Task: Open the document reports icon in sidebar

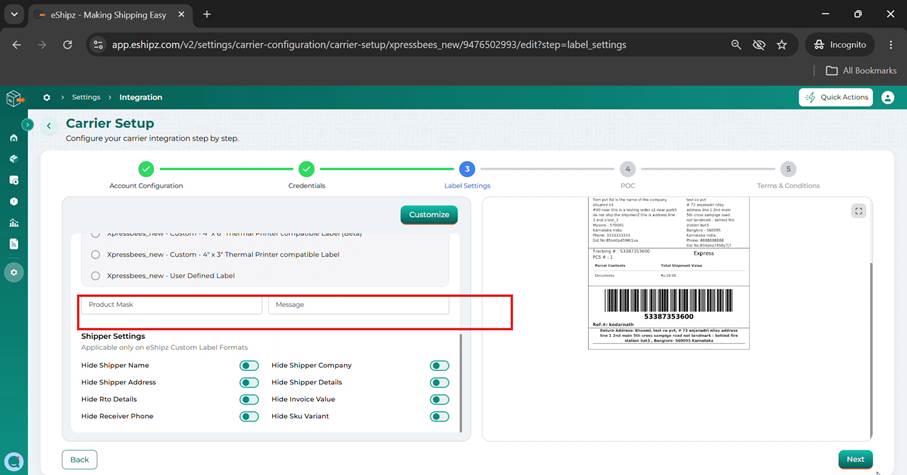Action: [14, 244]
